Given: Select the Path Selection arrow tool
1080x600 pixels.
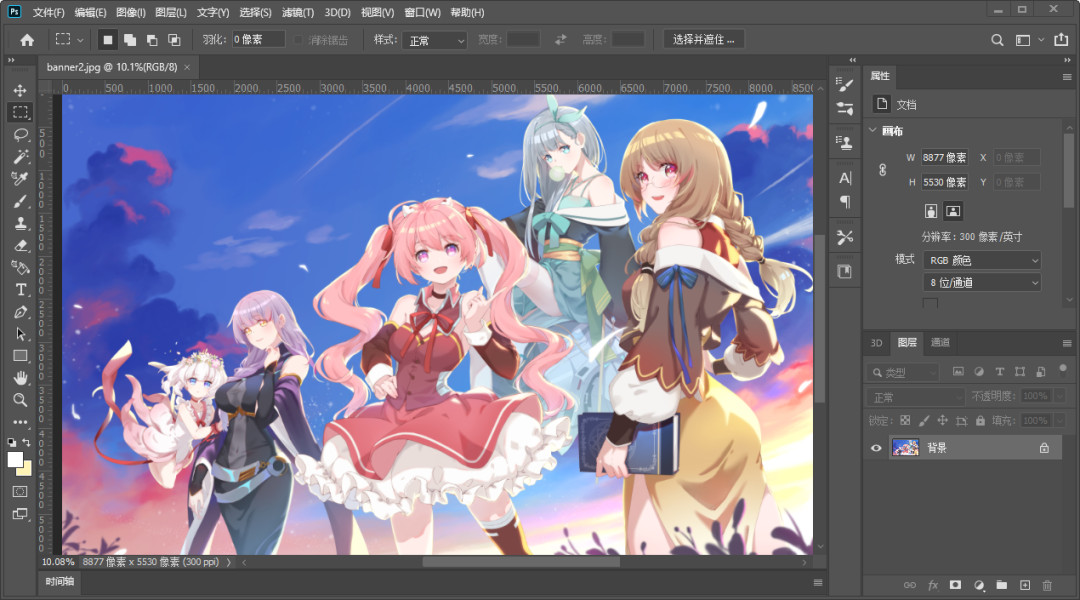Looking at the screenshot, I should 20,334.
